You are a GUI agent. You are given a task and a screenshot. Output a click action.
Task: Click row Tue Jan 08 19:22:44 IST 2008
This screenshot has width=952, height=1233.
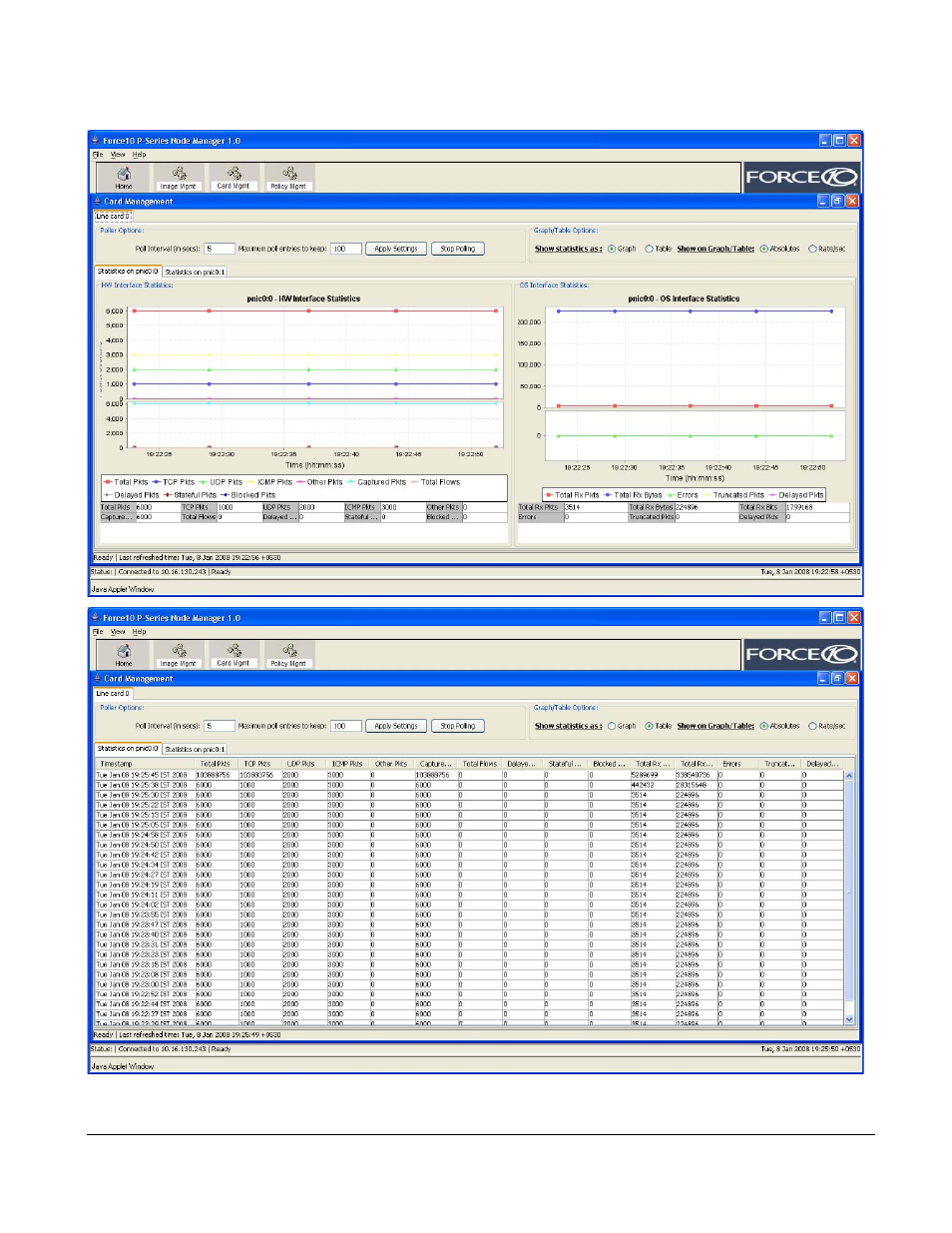[x=469, y=1004]
